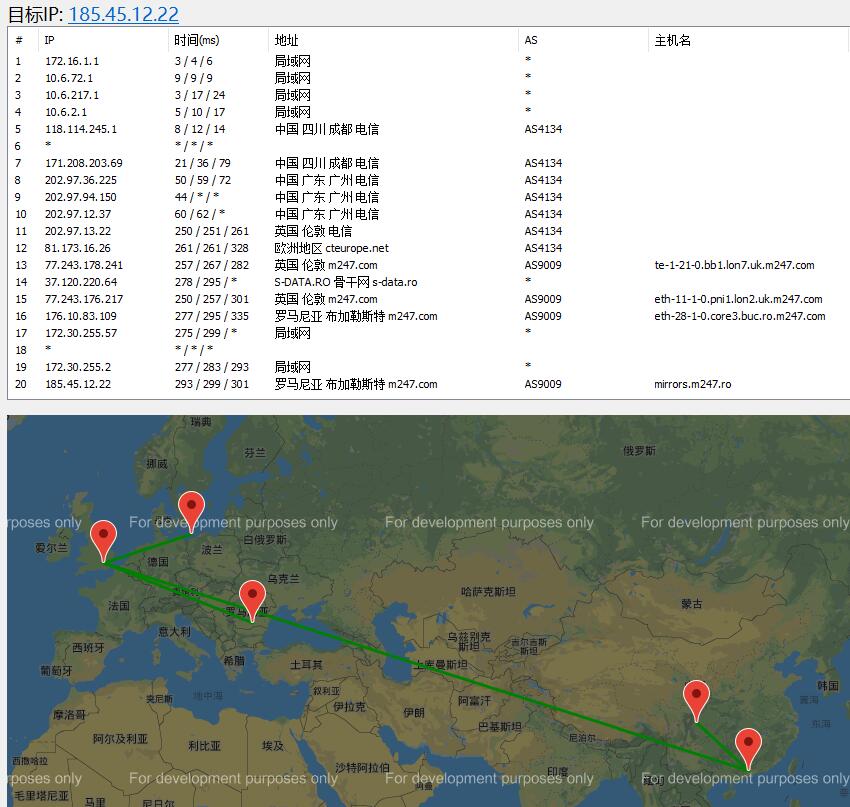
Task: Click hostname eth-11-1-0.pni1.lon2.uk.m247.com
Action: pos(738,299)
